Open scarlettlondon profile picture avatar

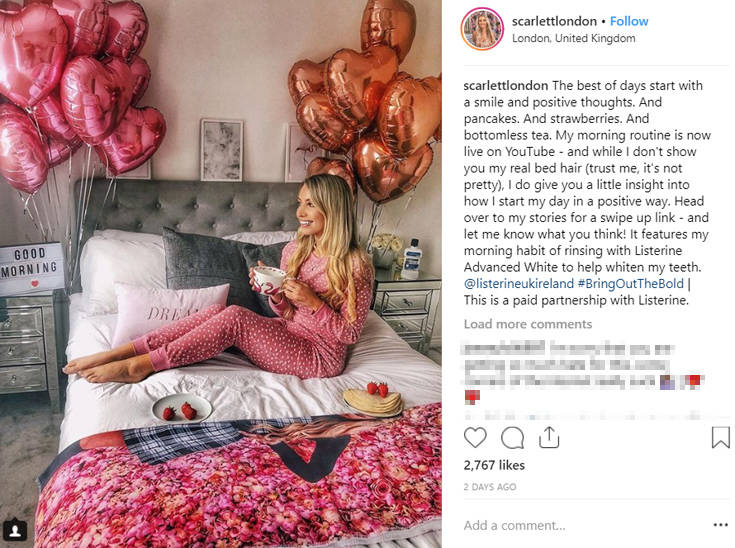coord(482,29)
